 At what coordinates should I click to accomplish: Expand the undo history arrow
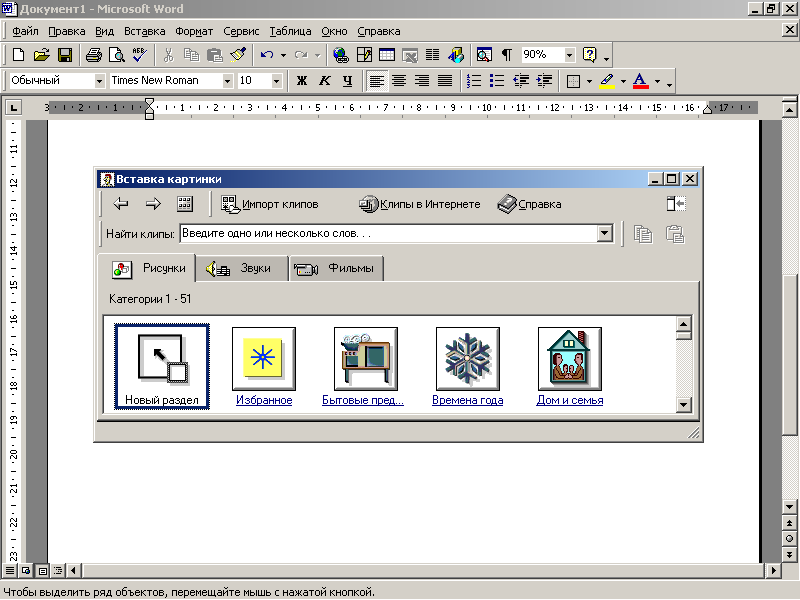click(x=283, y=55)
